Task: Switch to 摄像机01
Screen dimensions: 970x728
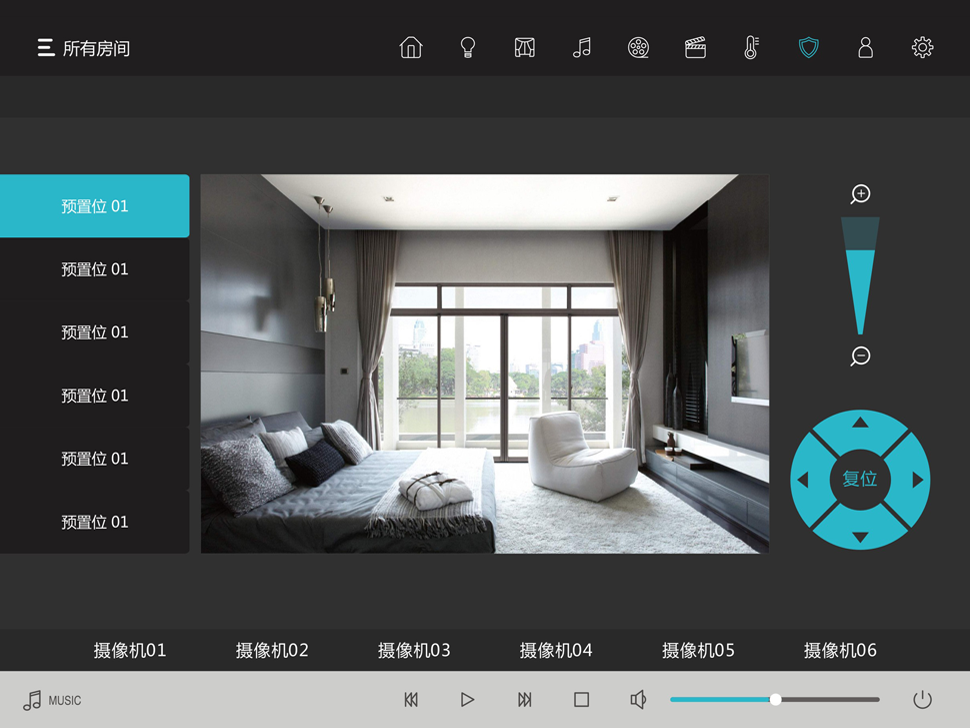Action: pyautogui.click(x=130, y=650)
